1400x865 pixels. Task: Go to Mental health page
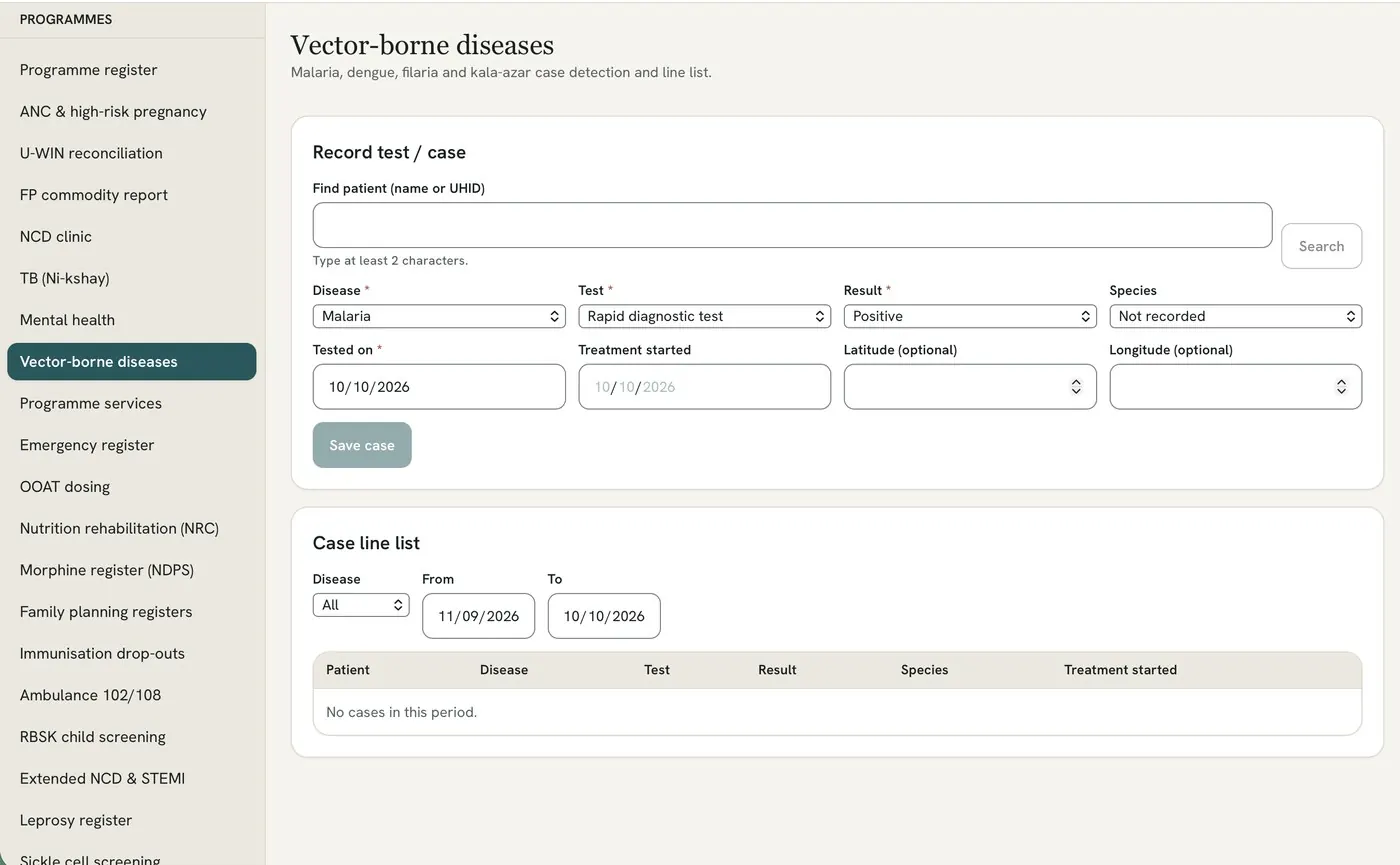click(131, 320)
